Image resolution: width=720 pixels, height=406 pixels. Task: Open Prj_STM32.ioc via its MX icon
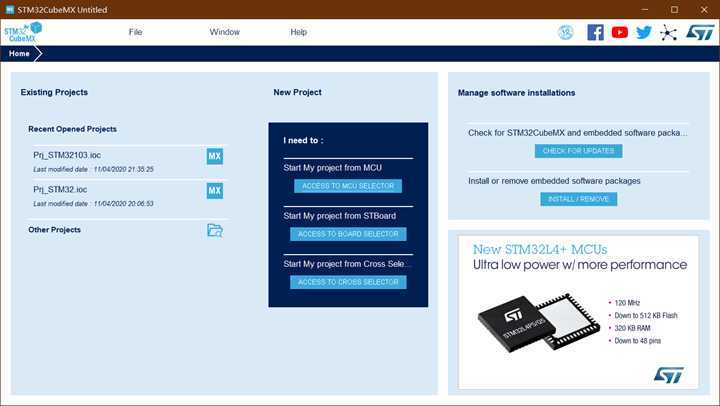[214, 191]
